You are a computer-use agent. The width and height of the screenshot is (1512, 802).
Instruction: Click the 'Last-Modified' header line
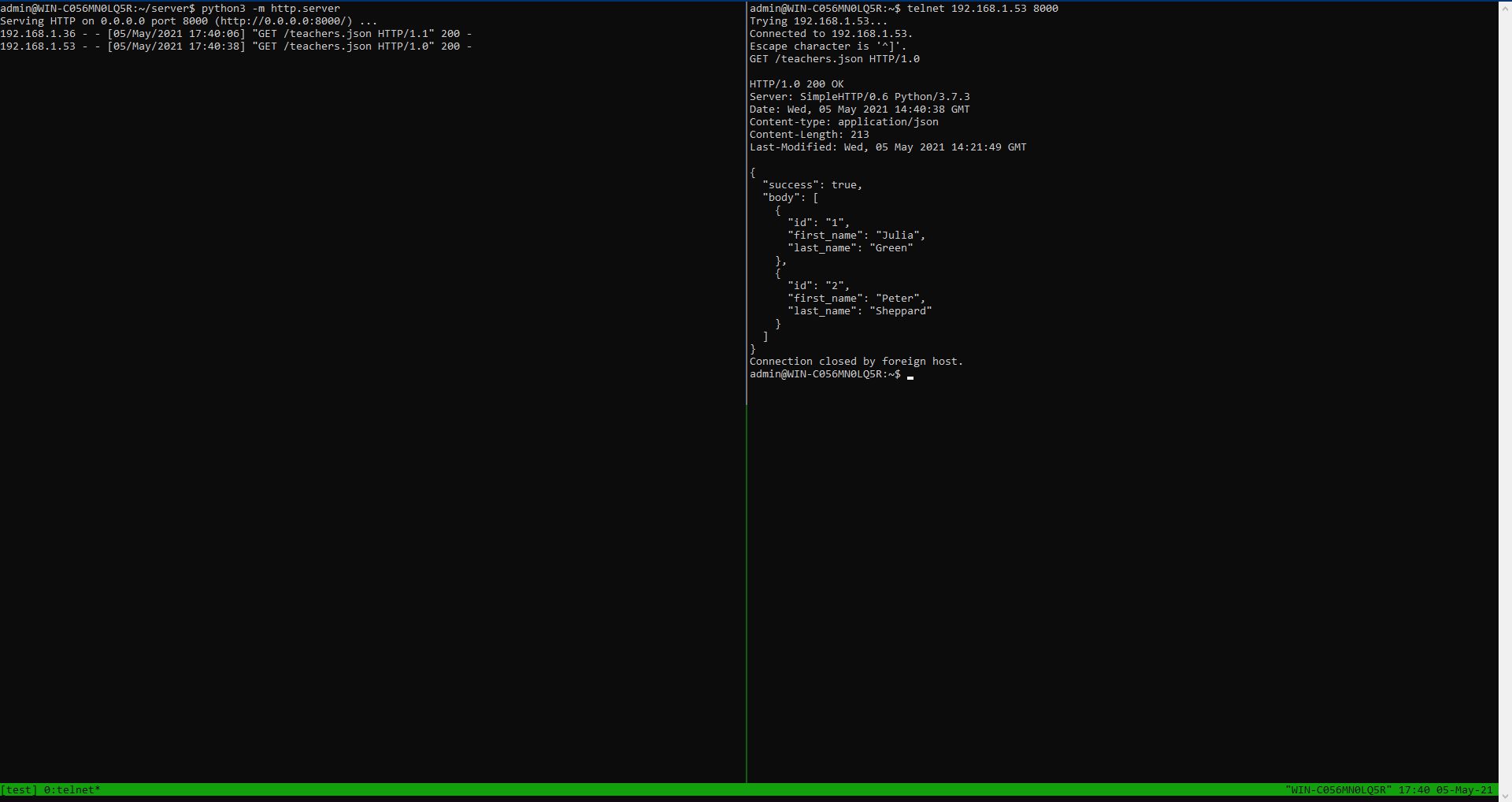click(888, 147)
